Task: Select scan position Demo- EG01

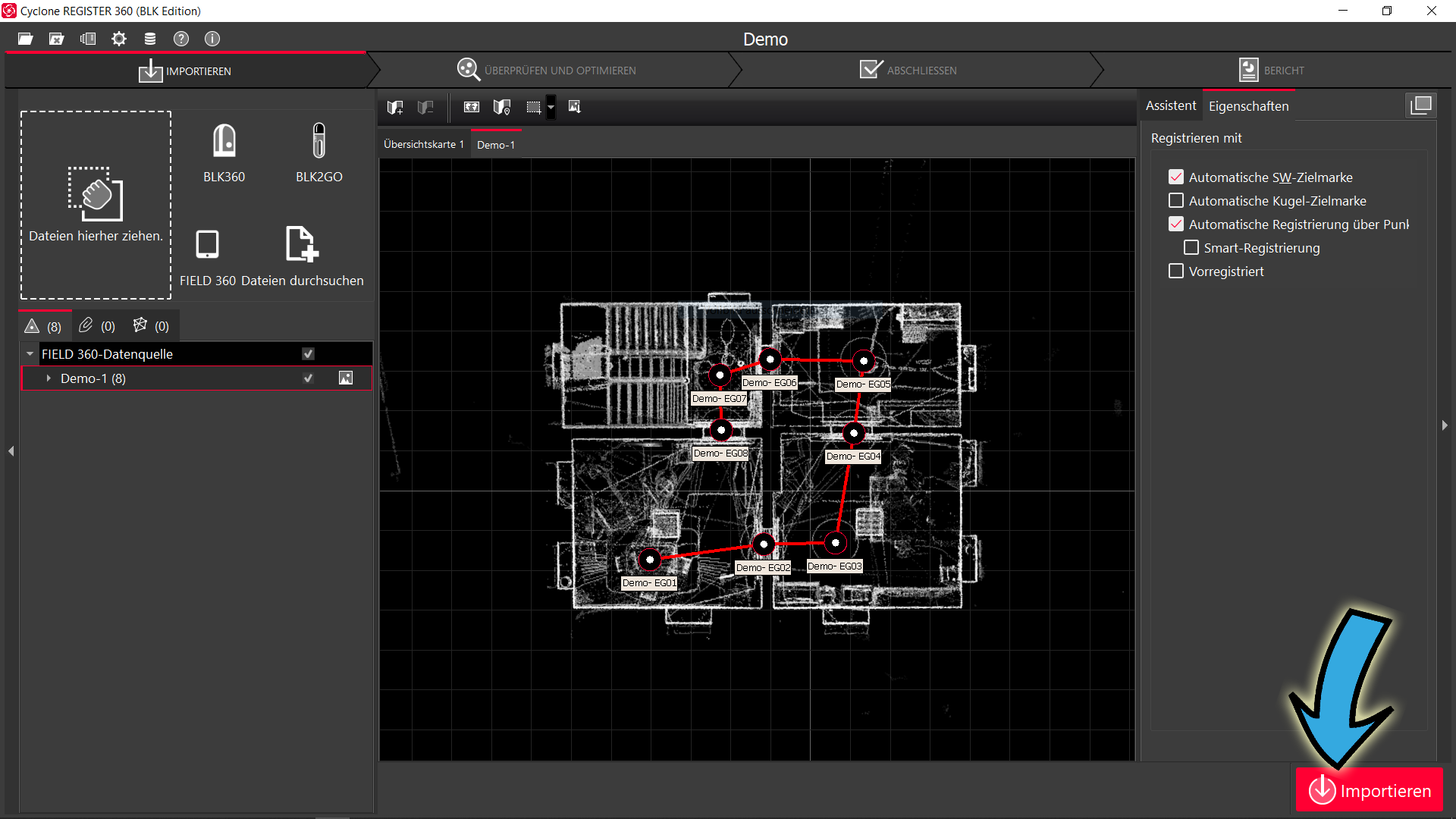Action: click(x=650, y=560)
